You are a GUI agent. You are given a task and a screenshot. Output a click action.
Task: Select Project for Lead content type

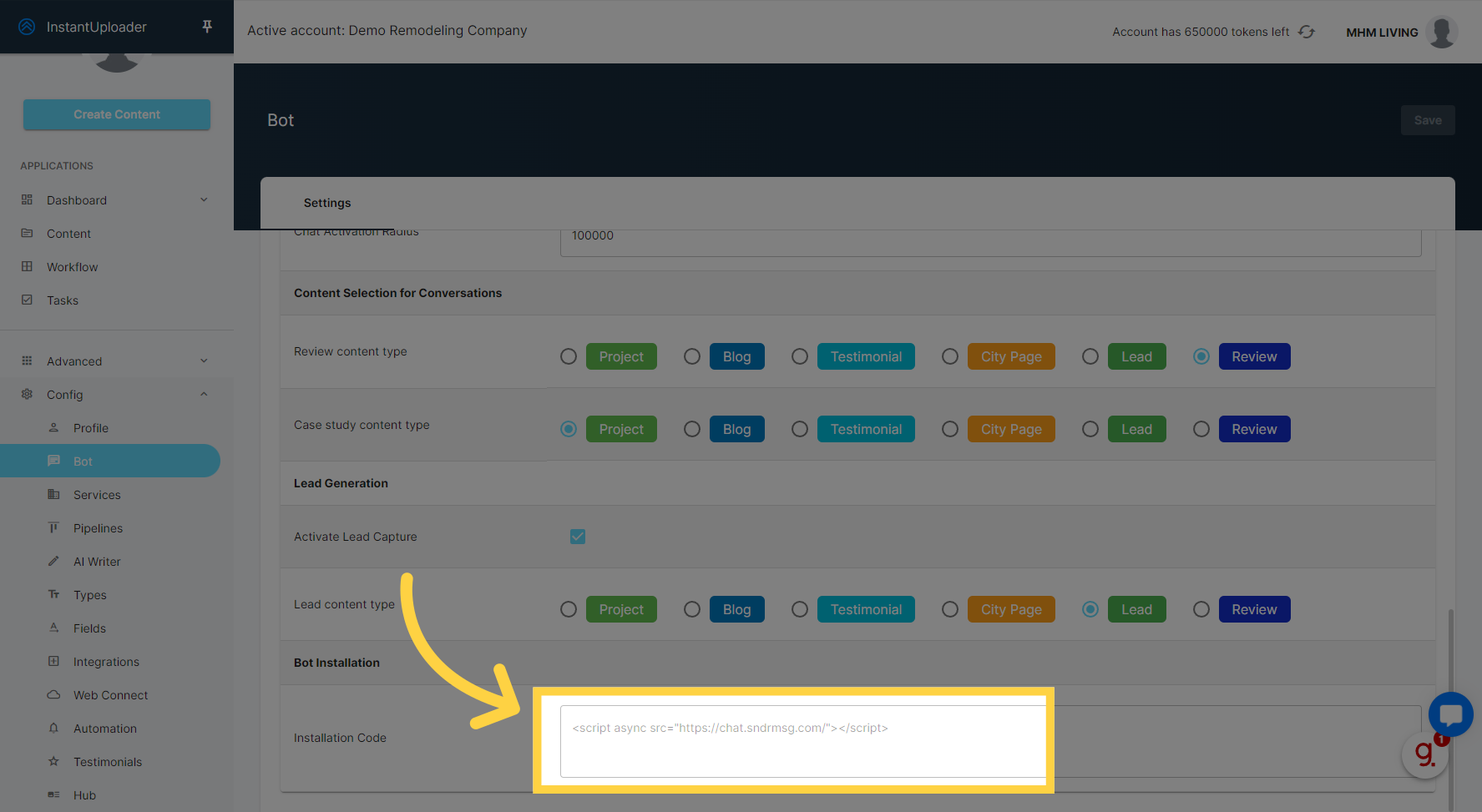click(x=569, y=609)
